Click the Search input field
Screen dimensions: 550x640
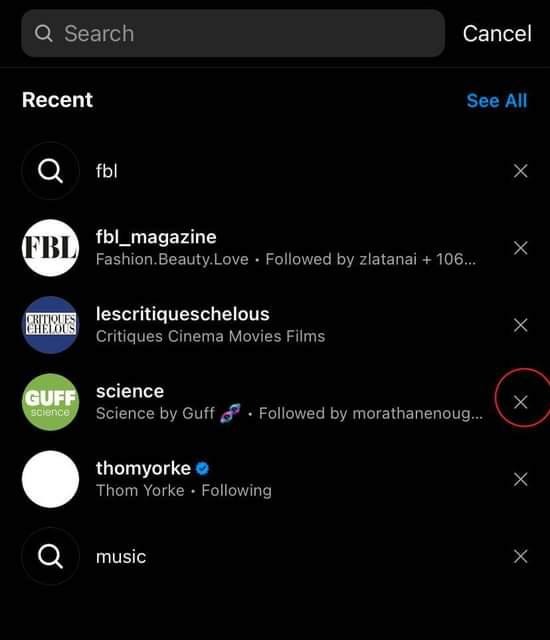tap(233, 33)
